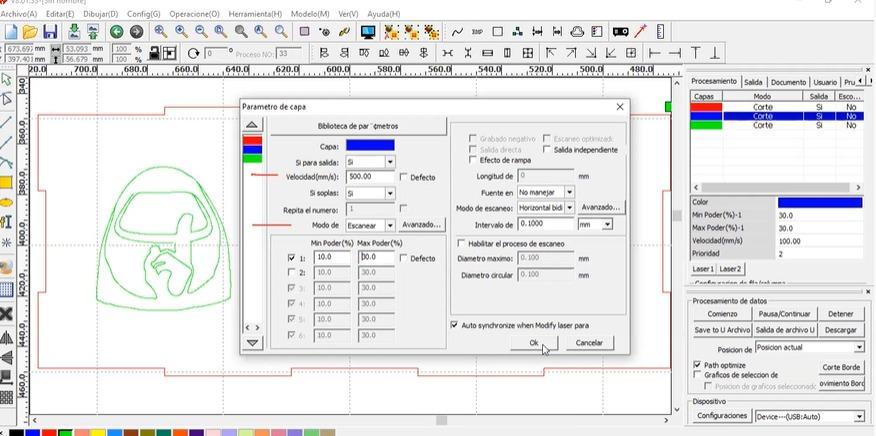This screenshot has width=876, height=436.
Task: Click the Descargar button
Action: (x=840, y=330)
